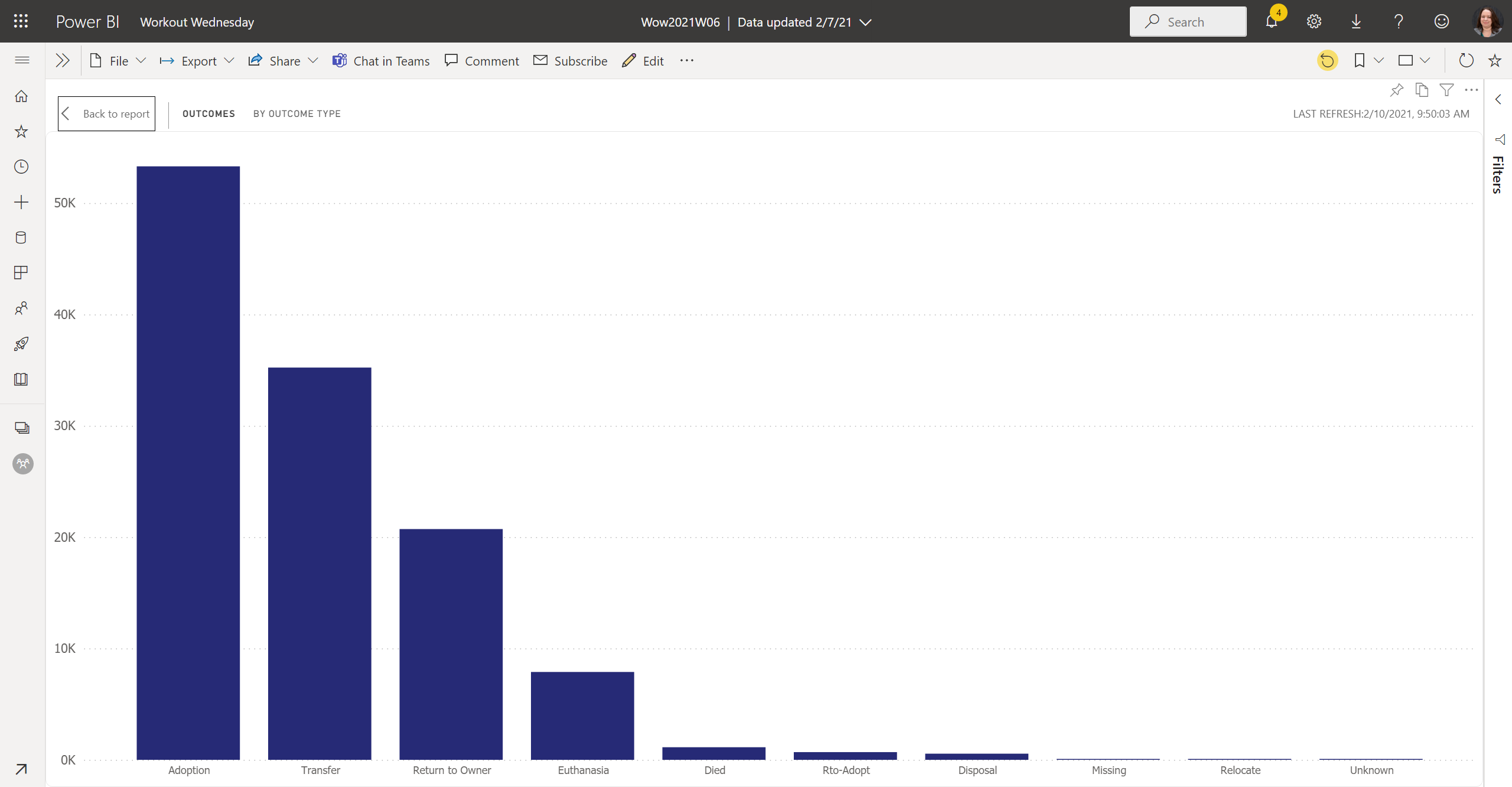
Task: Click Back to report
Action: (x=106, y=113)
